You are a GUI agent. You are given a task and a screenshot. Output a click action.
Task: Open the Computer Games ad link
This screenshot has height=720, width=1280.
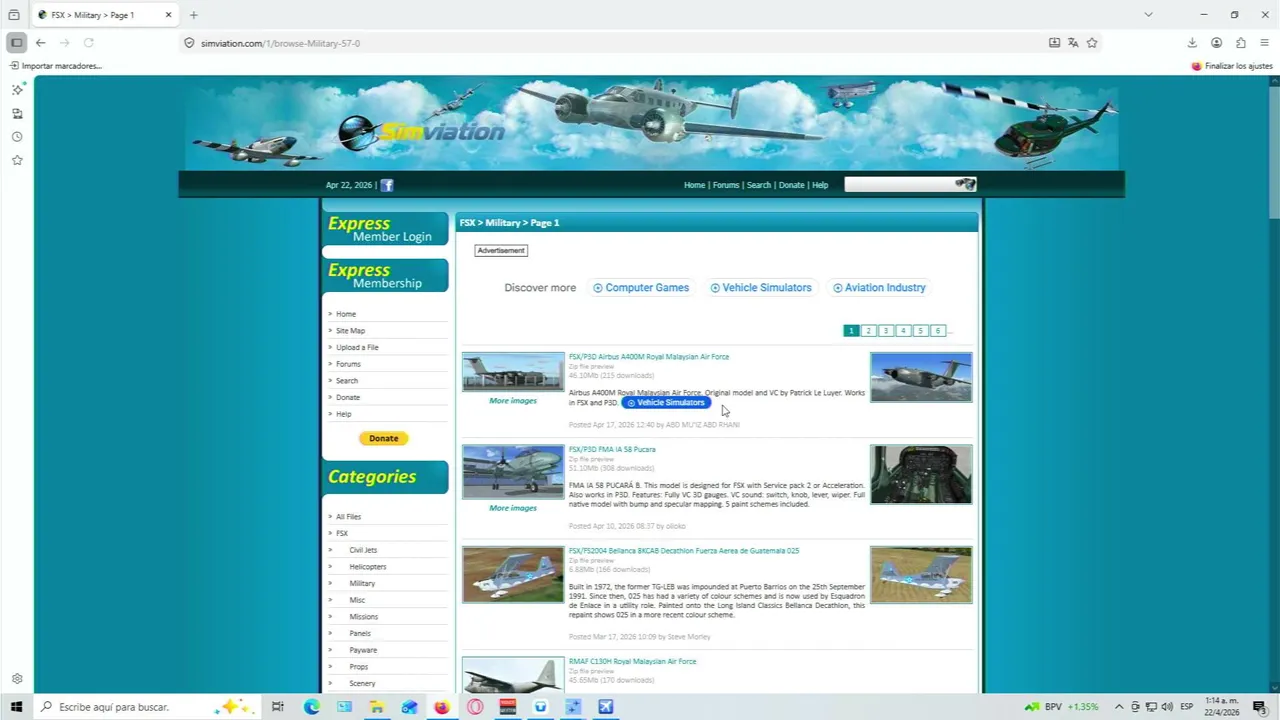(640, 288)
